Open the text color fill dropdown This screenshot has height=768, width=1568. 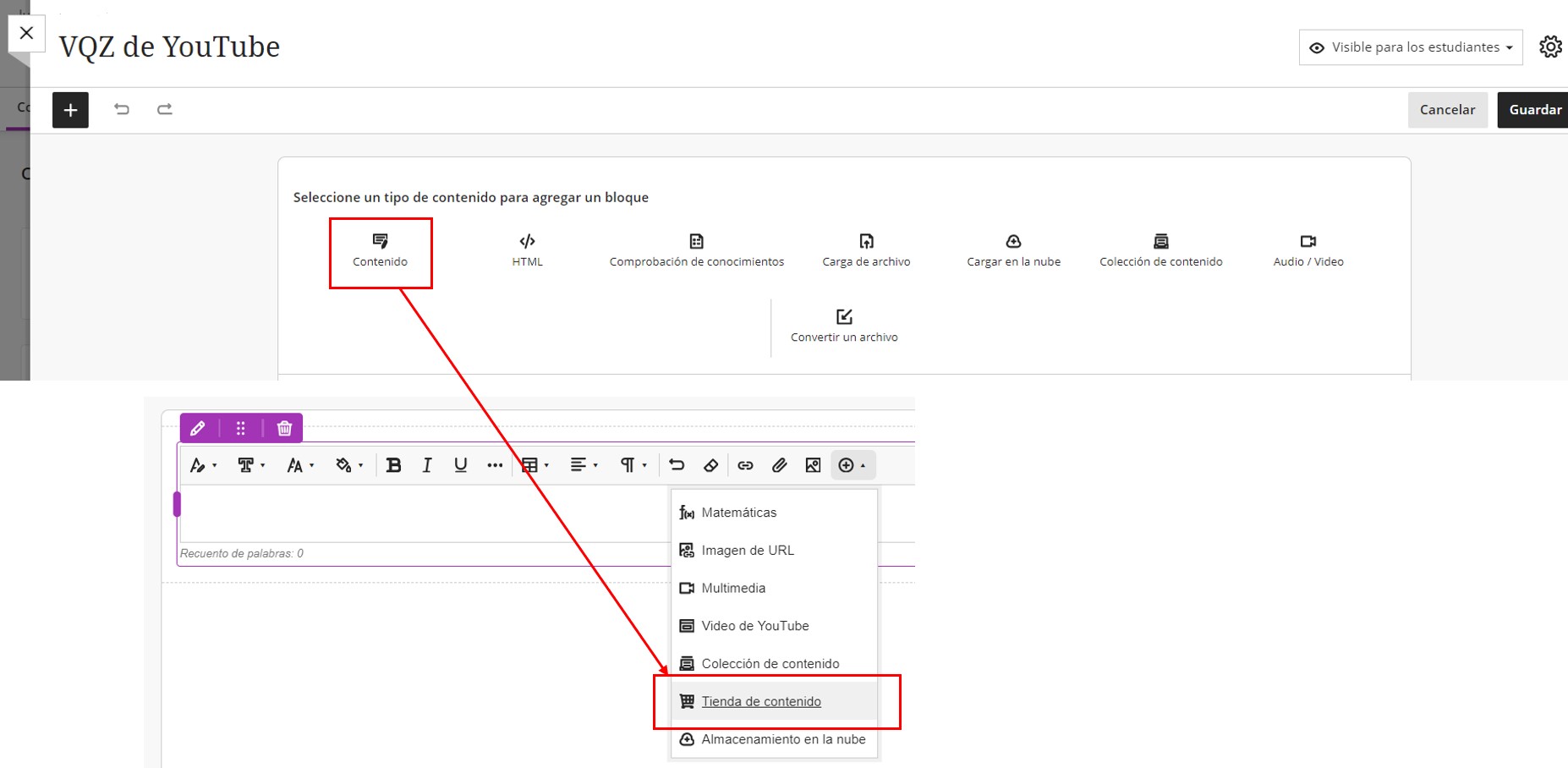pos(349,465)
